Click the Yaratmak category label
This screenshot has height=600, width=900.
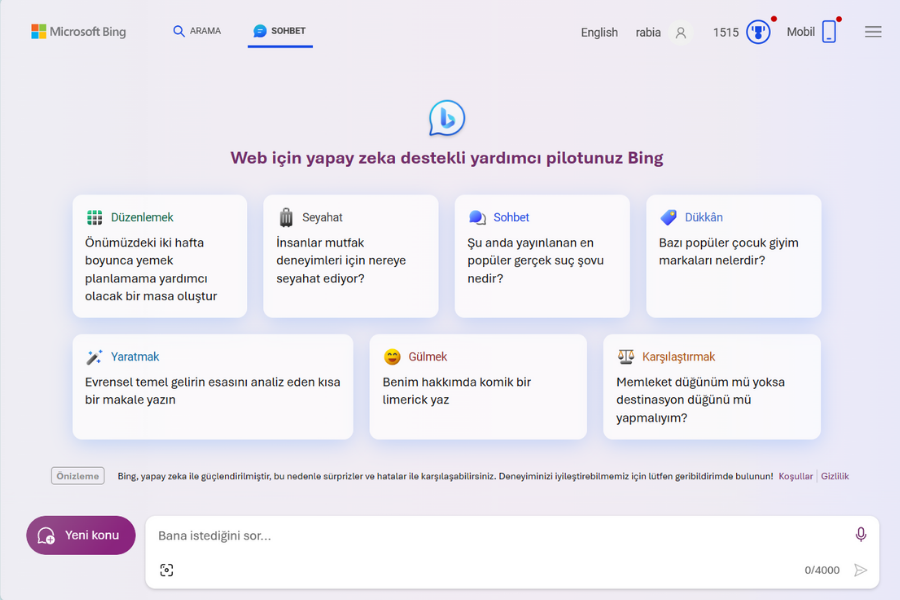pos(135,357)
